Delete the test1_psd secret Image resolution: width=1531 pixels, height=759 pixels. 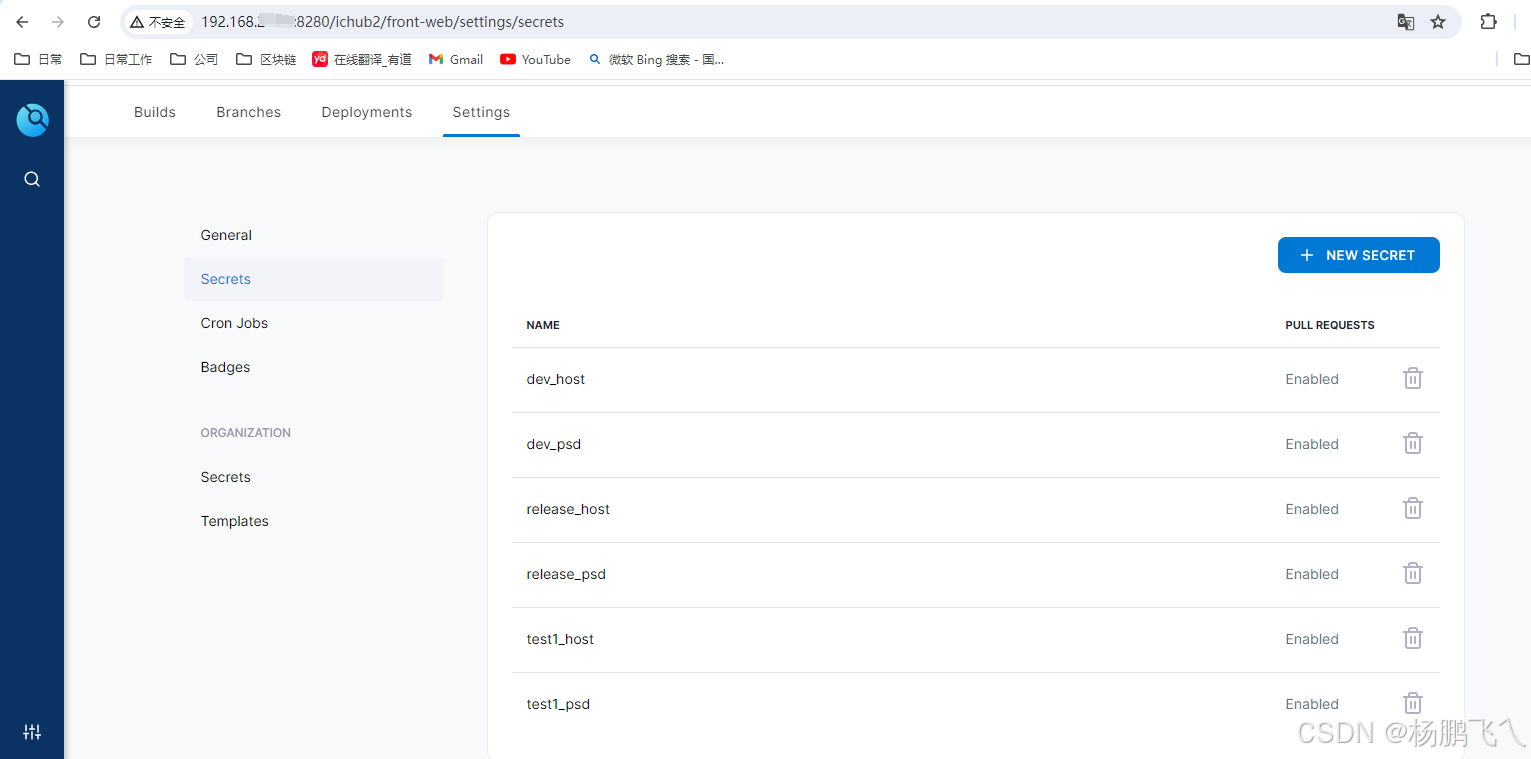coord(1412,703)
